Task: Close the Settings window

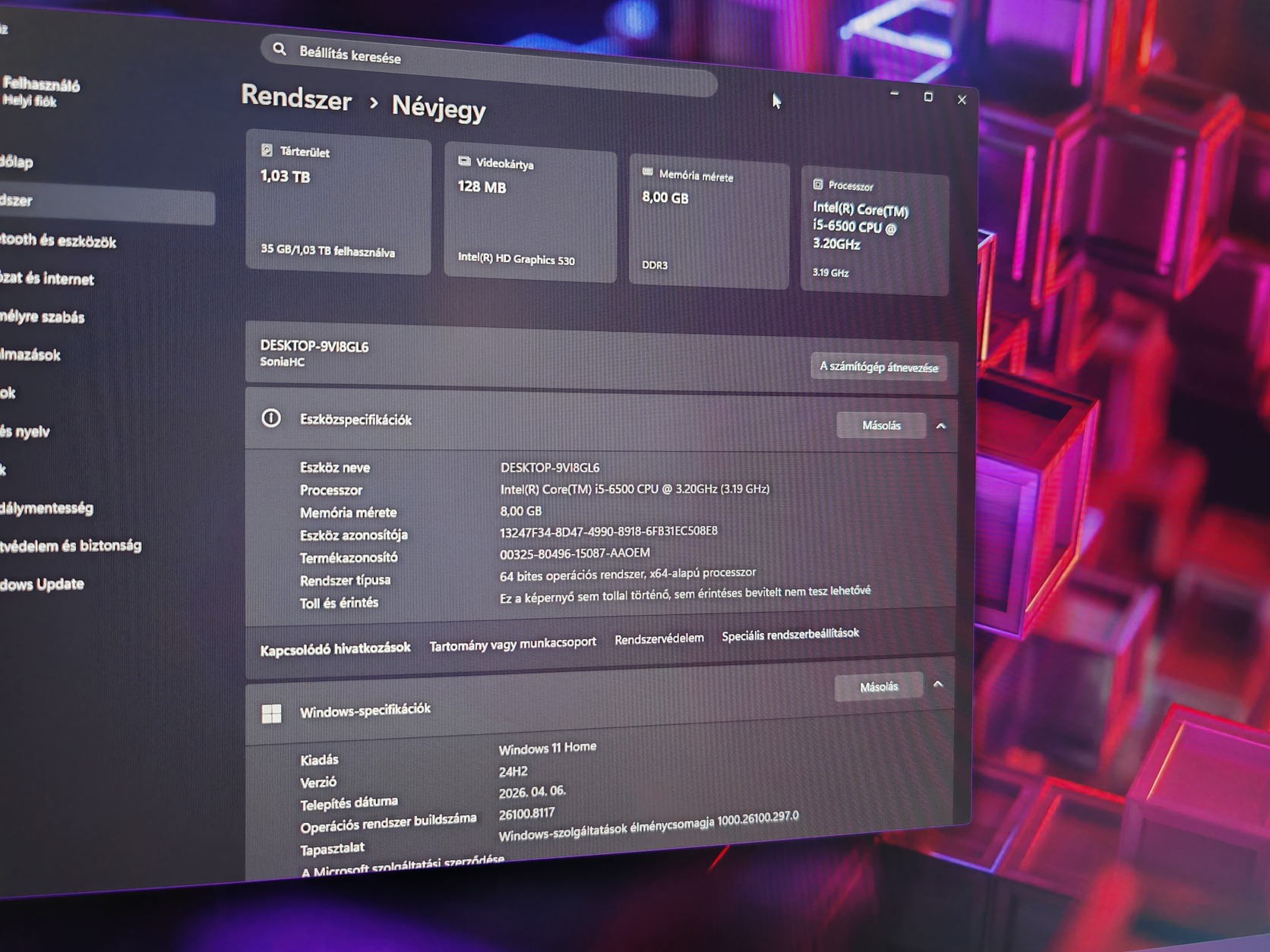Action: pos(962,100)
